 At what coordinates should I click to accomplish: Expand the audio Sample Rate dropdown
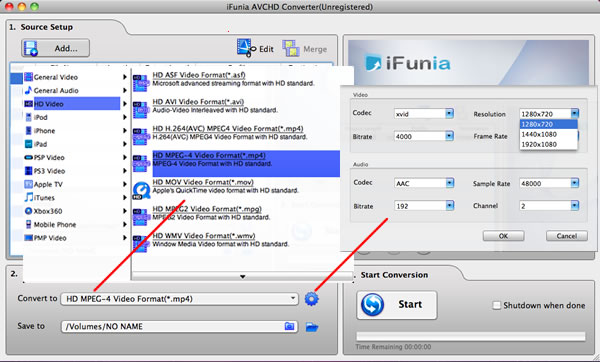coord(549,183)
